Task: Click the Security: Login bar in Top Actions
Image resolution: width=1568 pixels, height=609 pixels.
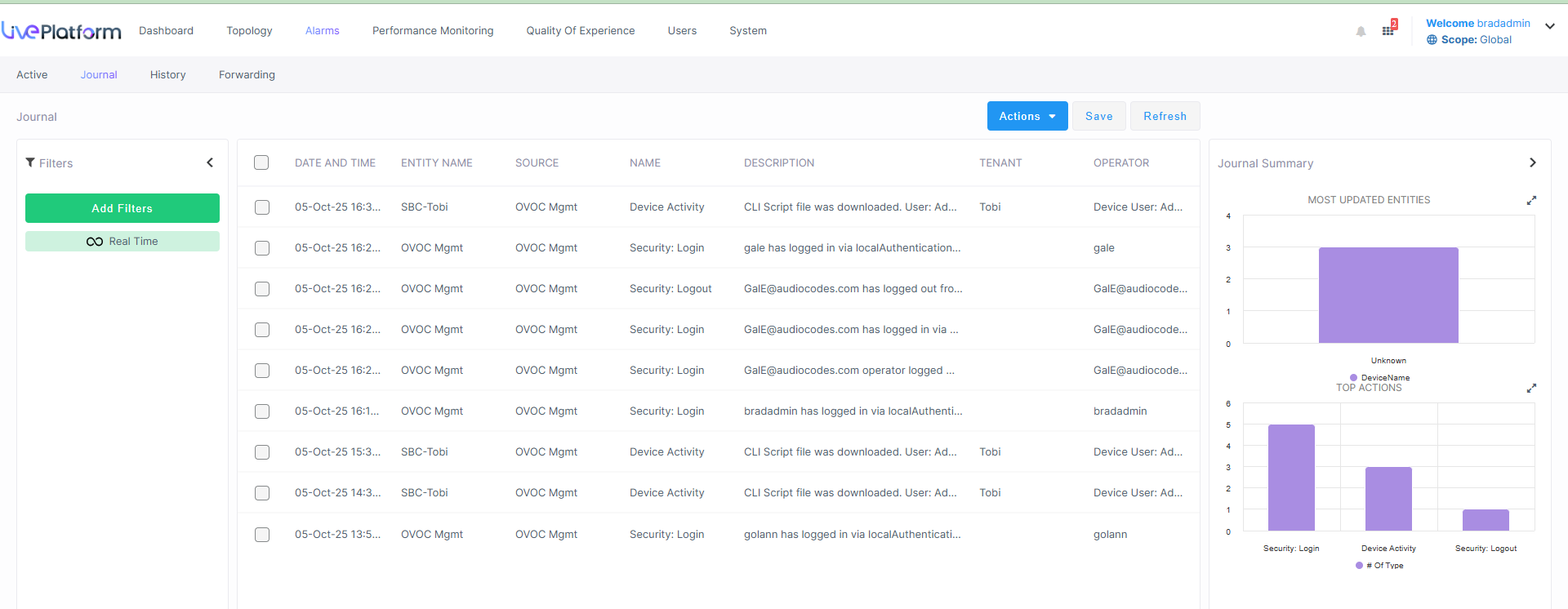Action: tap(1291, 478)
